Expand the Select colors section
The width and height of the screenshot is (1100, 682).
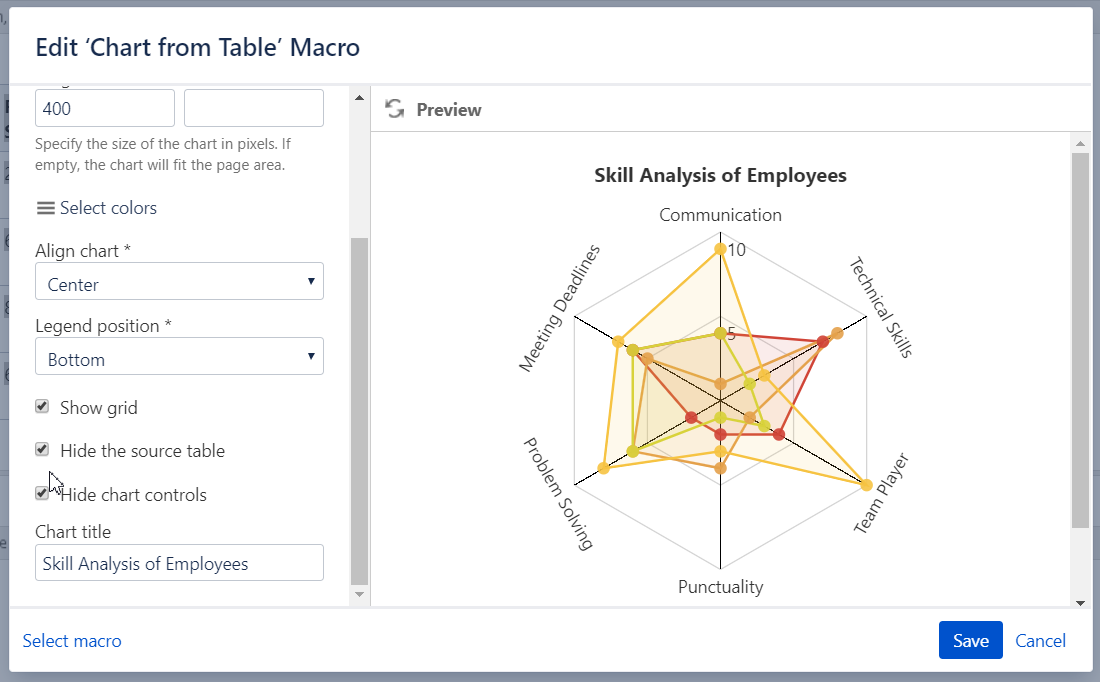(x=108, y=208)
